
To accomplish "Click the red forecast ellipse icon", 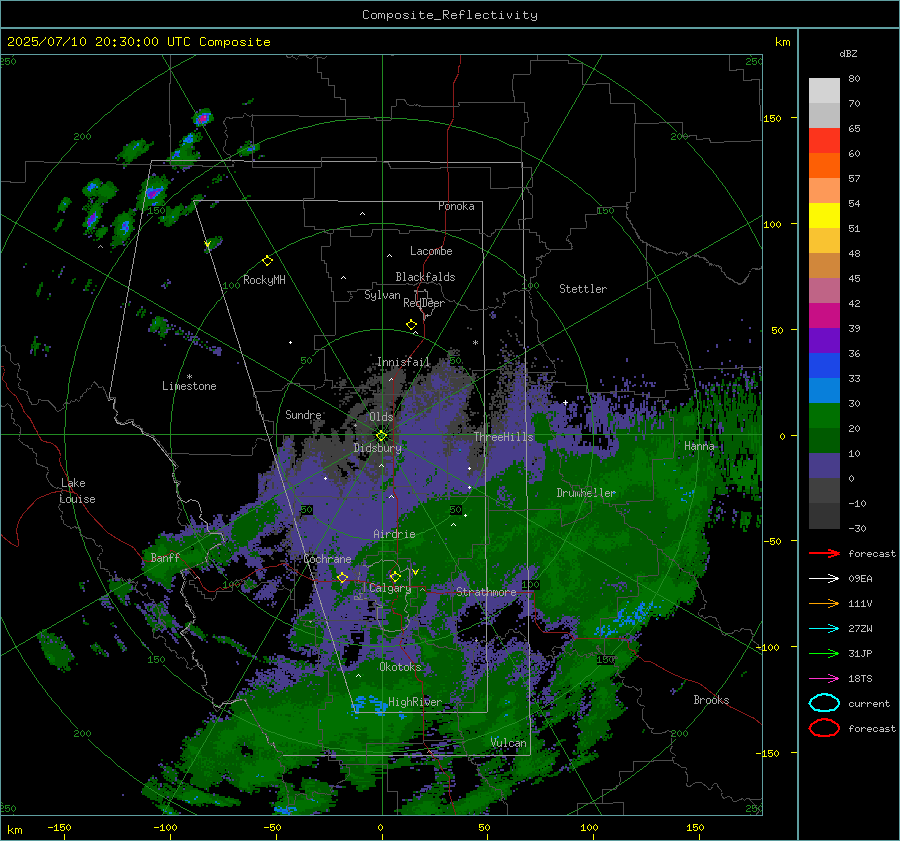I will (824, 728).
